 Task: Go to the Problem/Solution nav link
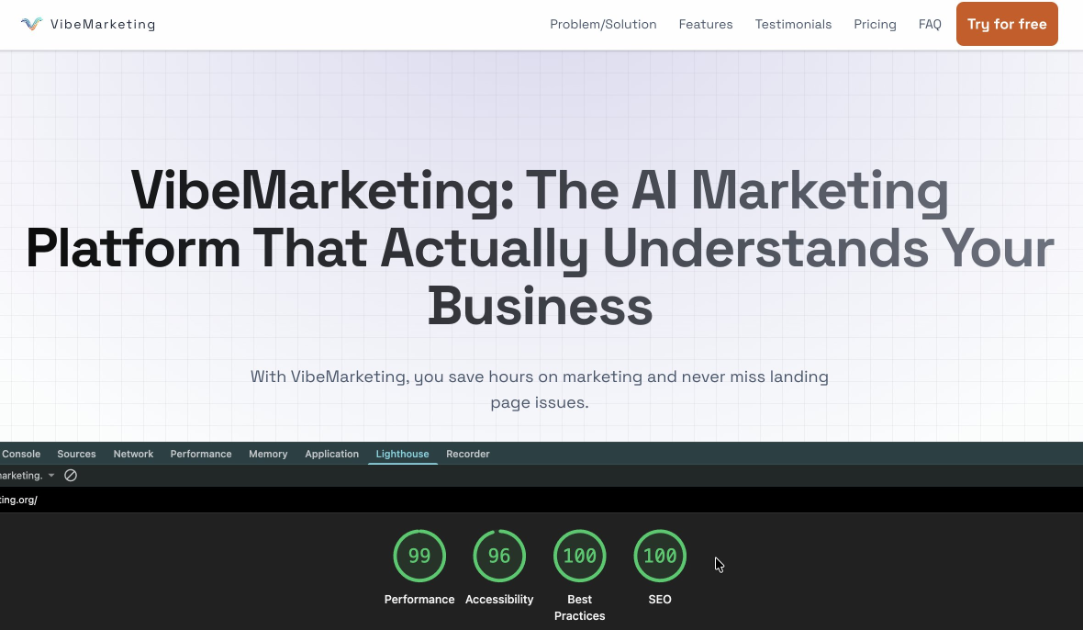coord(603,24)
